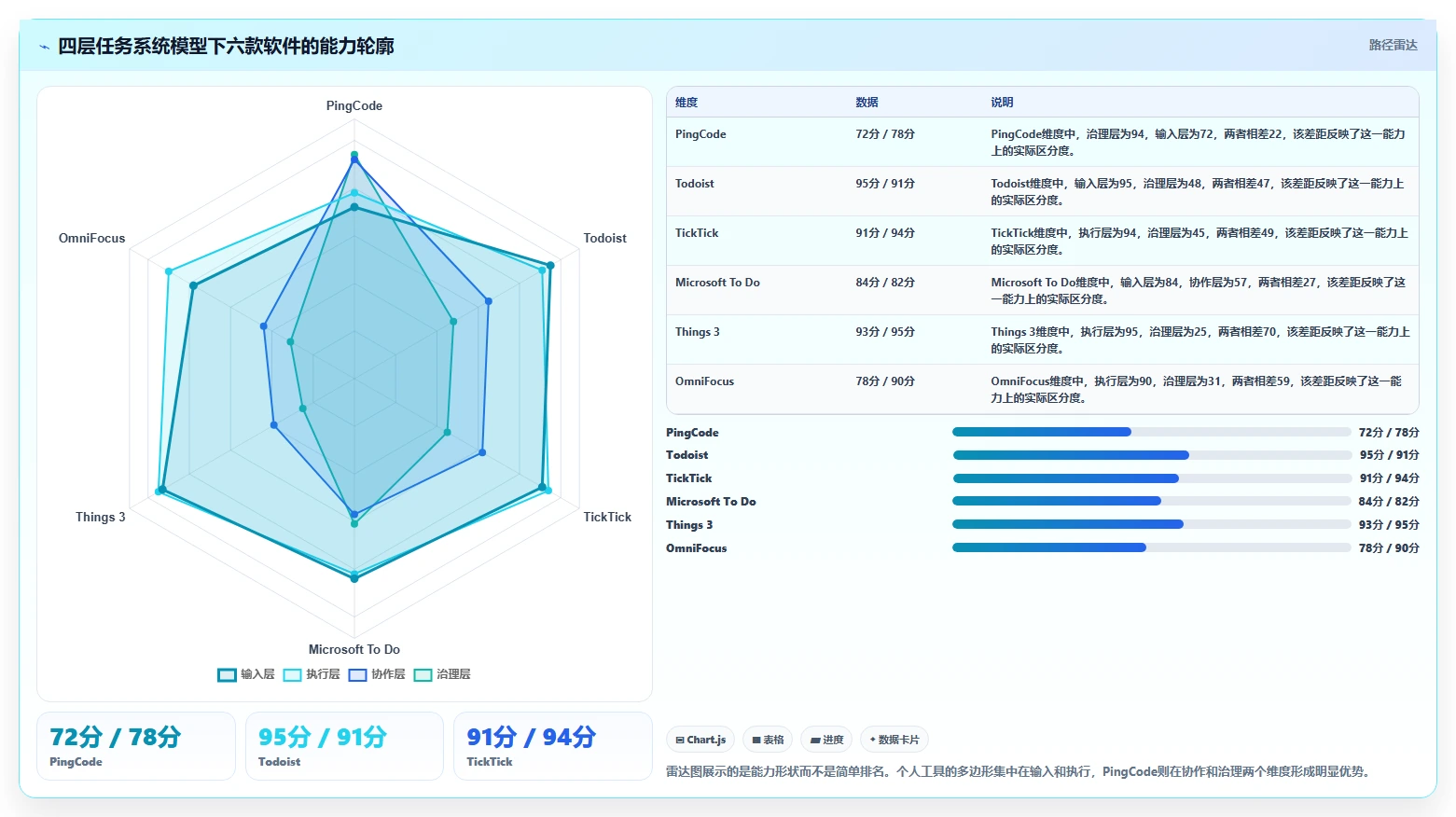The image size is (1456, 817).
Task: Toggle the 协作层 legend entry
Action: pos(377,674)
